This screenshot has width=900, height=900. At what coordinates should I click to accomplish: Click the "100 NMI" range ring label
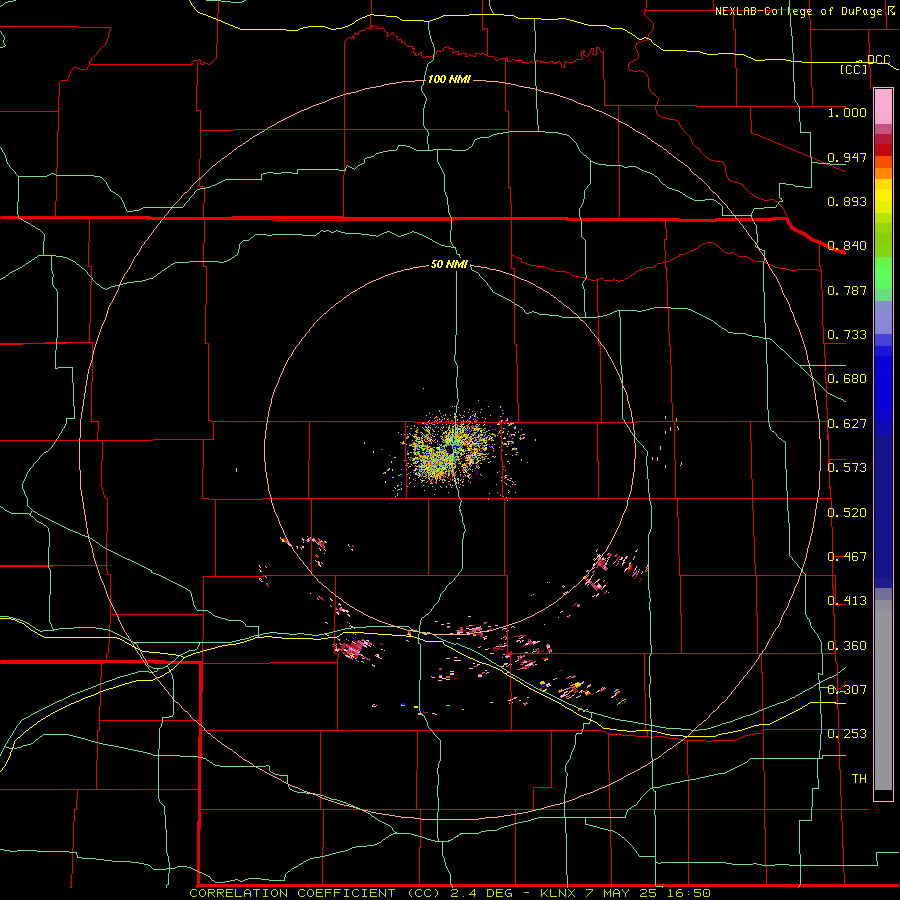449,79
